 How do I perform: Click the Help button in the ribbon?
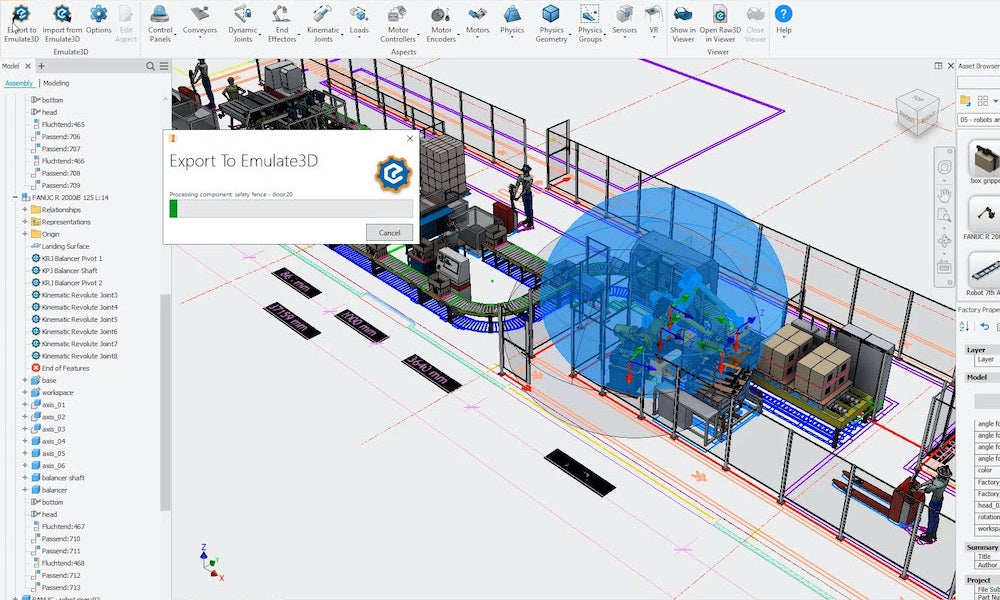pos(783,20)
